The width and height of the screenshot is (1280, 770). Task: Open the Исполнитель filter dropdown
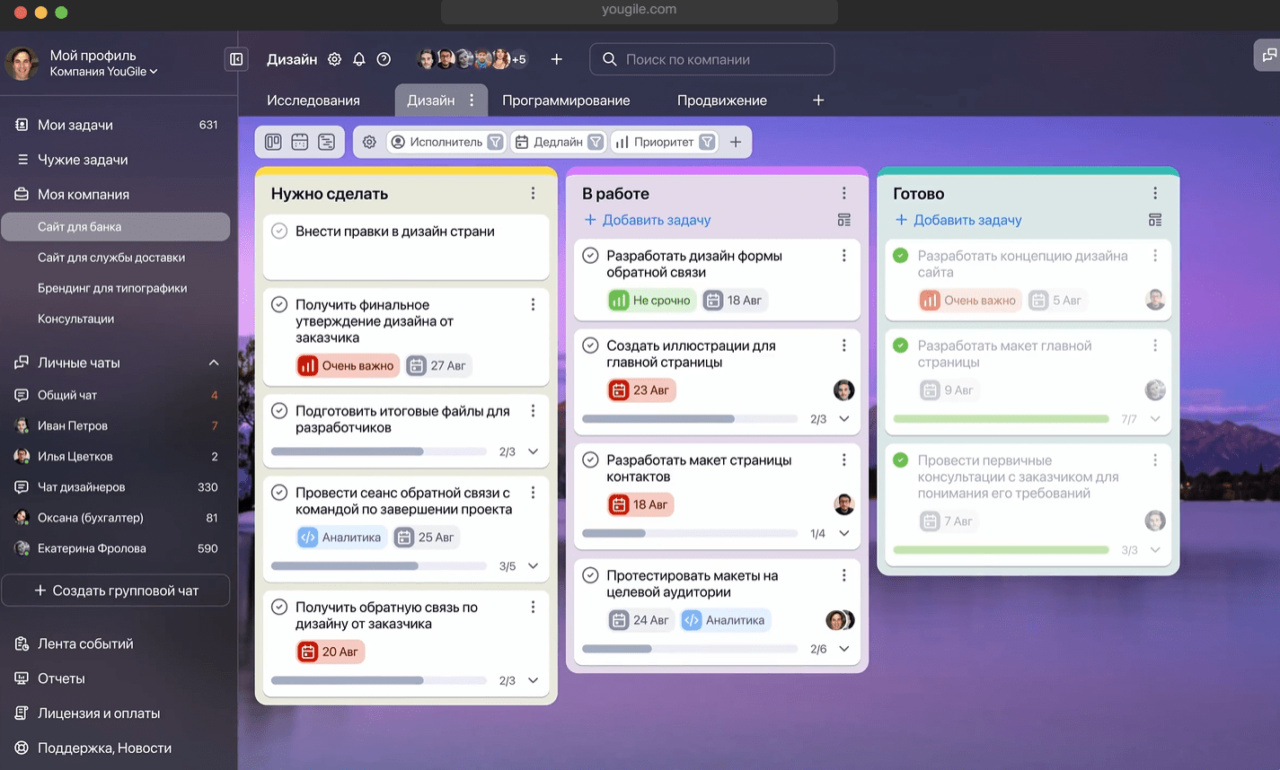[x=495, y=142]
